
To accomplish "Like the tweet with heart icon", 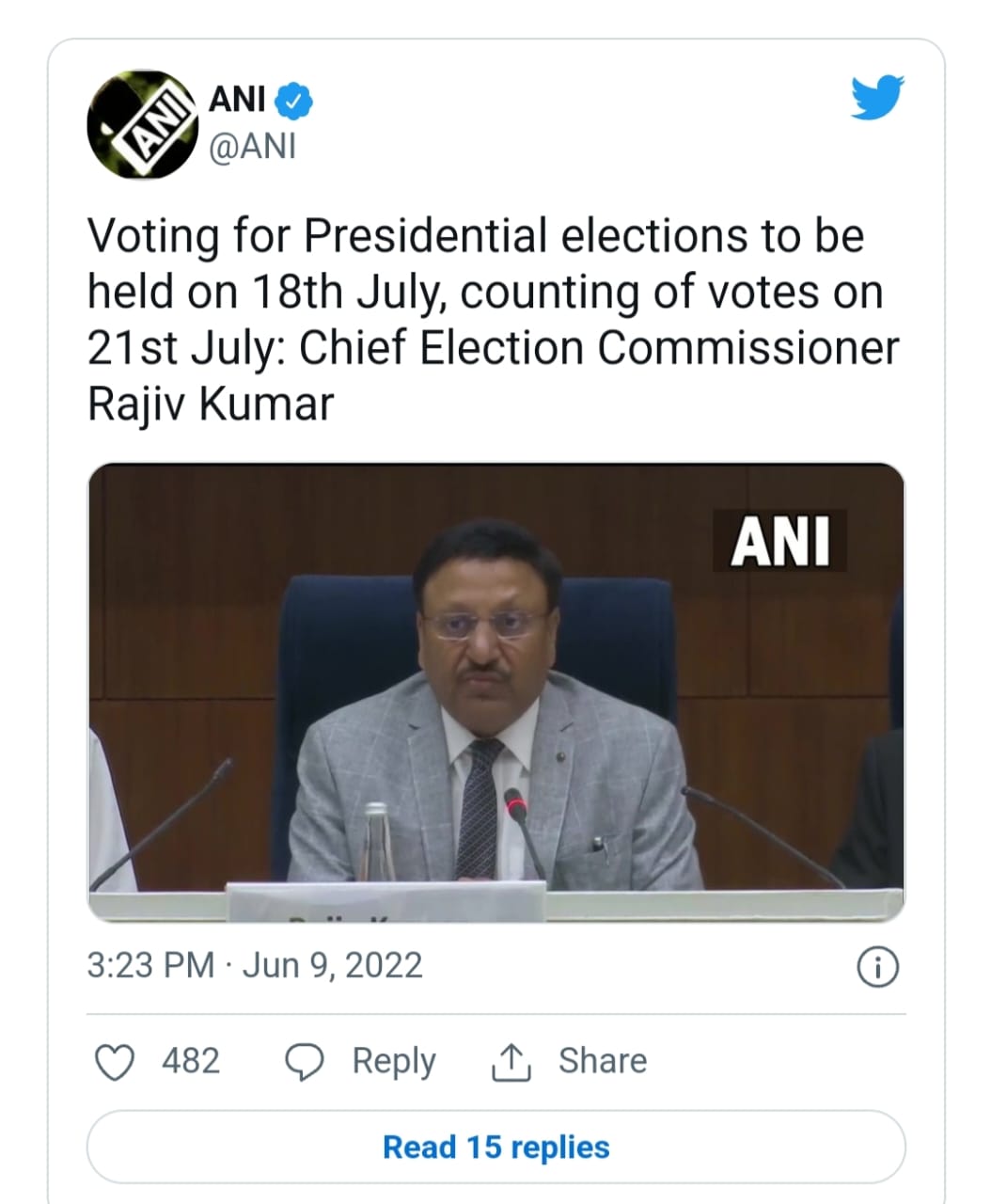I will click(115, 1062).
